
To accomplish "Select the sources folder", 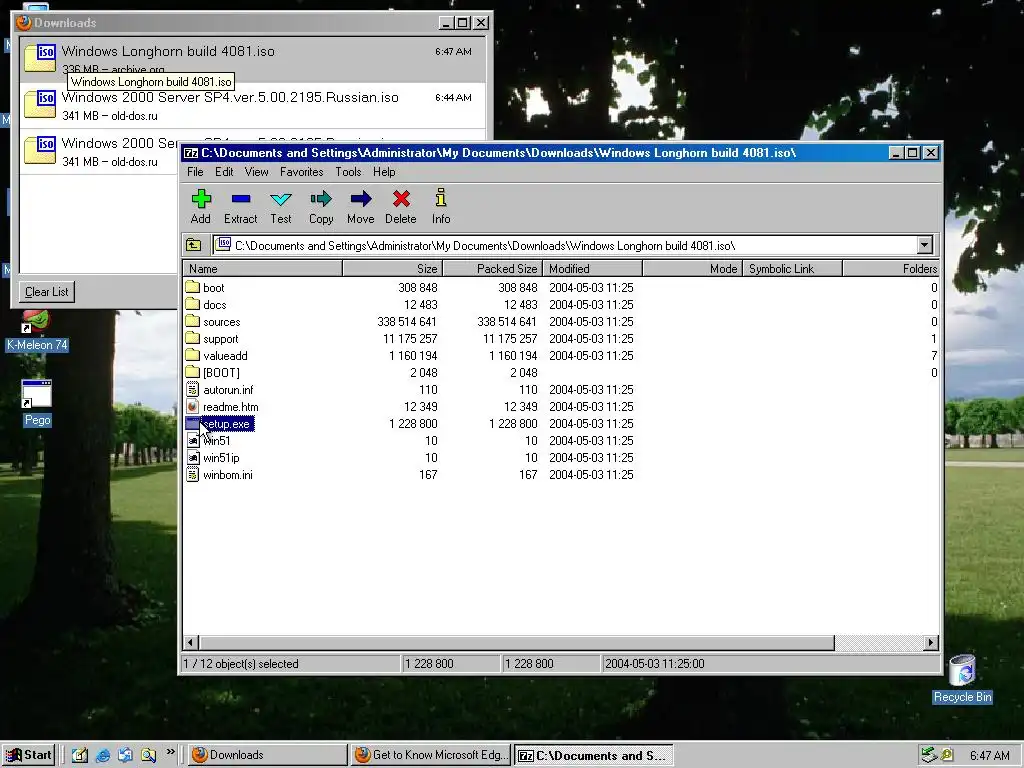I will tap(221, 321).
